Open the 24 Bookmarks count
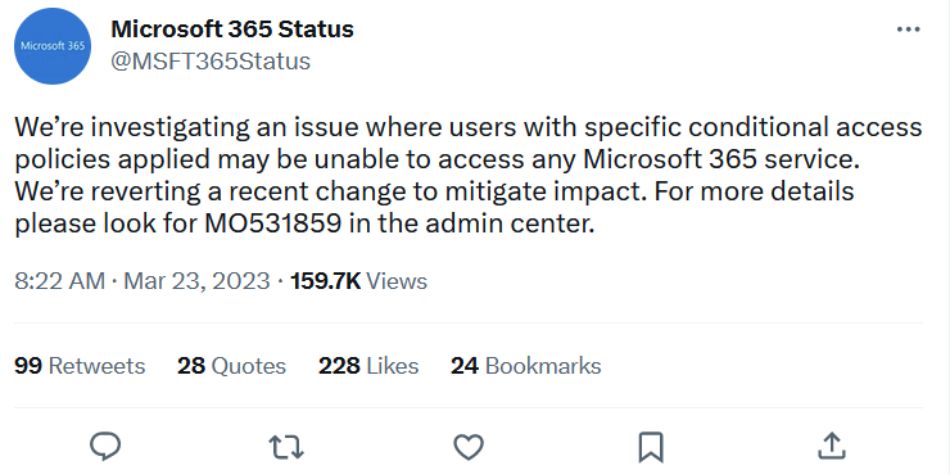950x475 pixels. click(525, 366)
